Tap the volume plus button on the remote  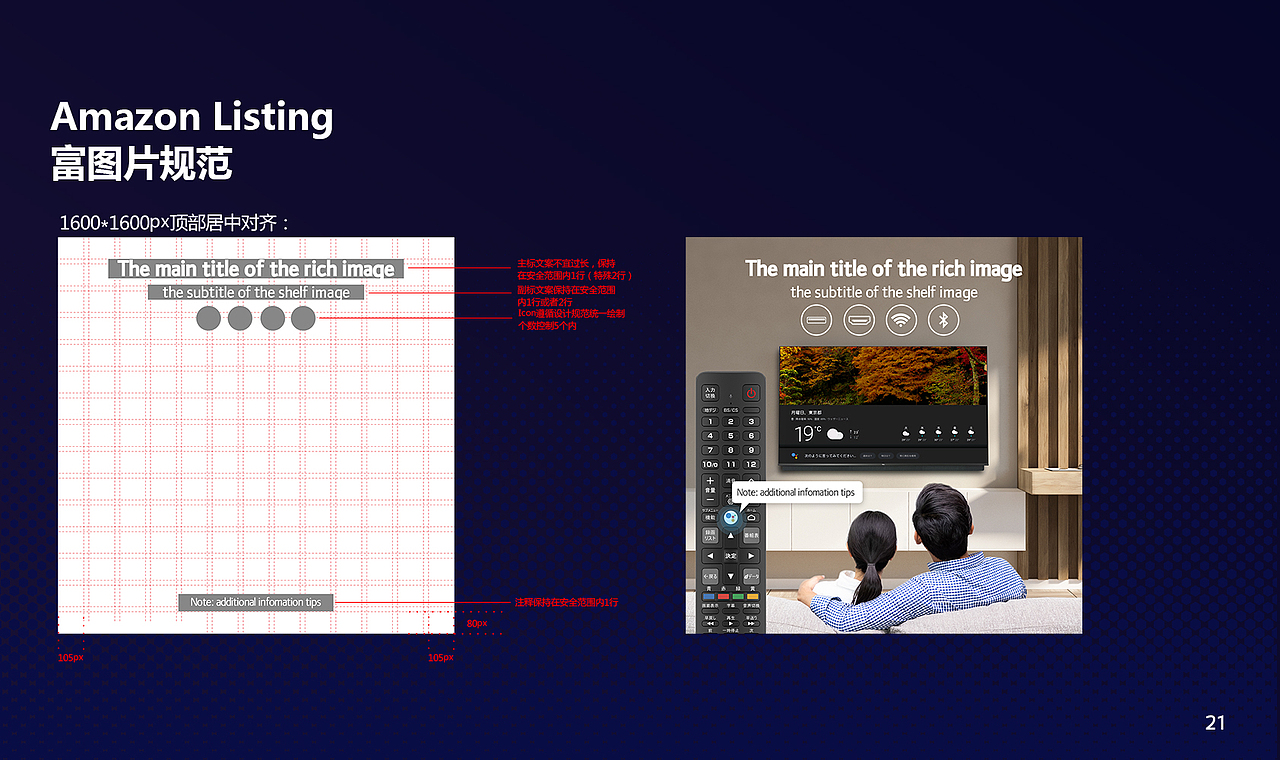tap(710, 481)
